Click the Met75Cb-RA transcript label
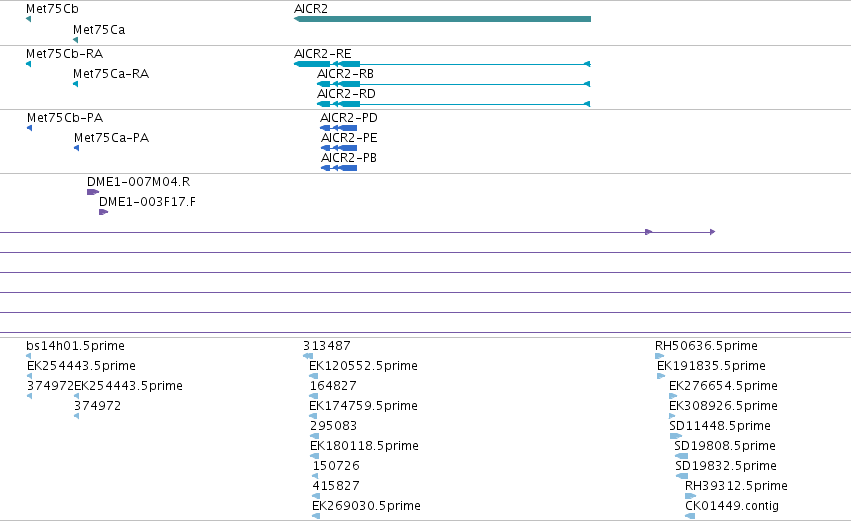Viewport: 851px width, 521px height. [65, 54]
